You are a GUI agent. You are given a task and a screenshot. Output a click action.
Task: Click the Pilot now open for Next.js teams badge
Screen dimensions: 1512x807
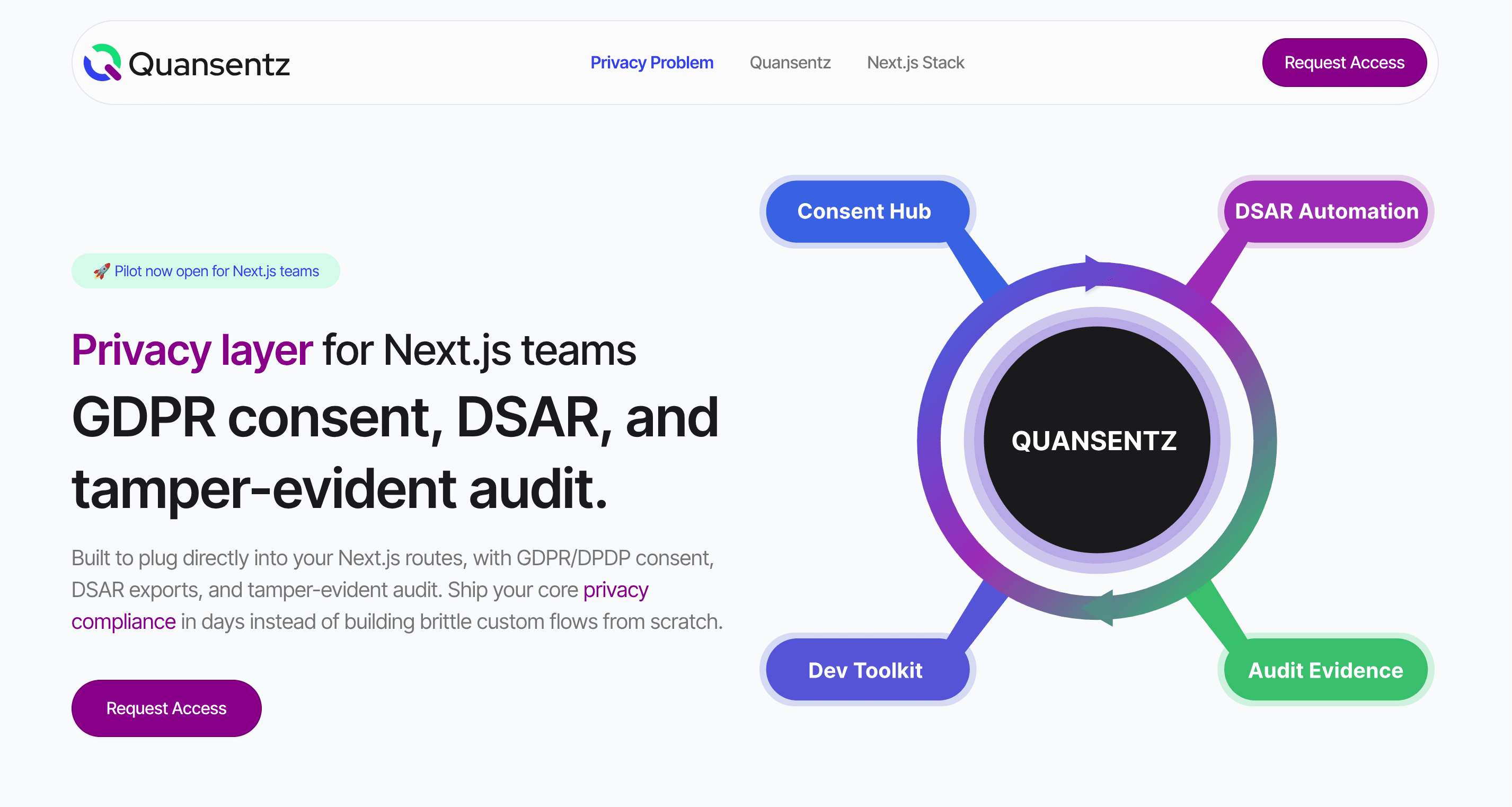click(x=206, y=271)
